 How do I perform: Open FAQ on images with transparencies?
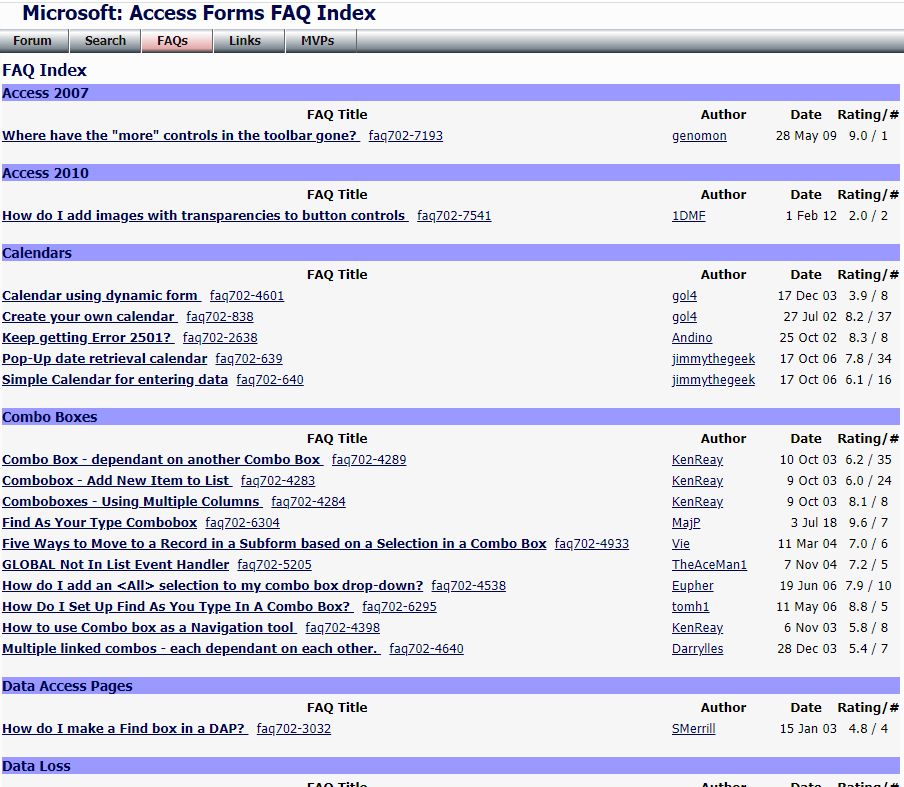(204, 216)
